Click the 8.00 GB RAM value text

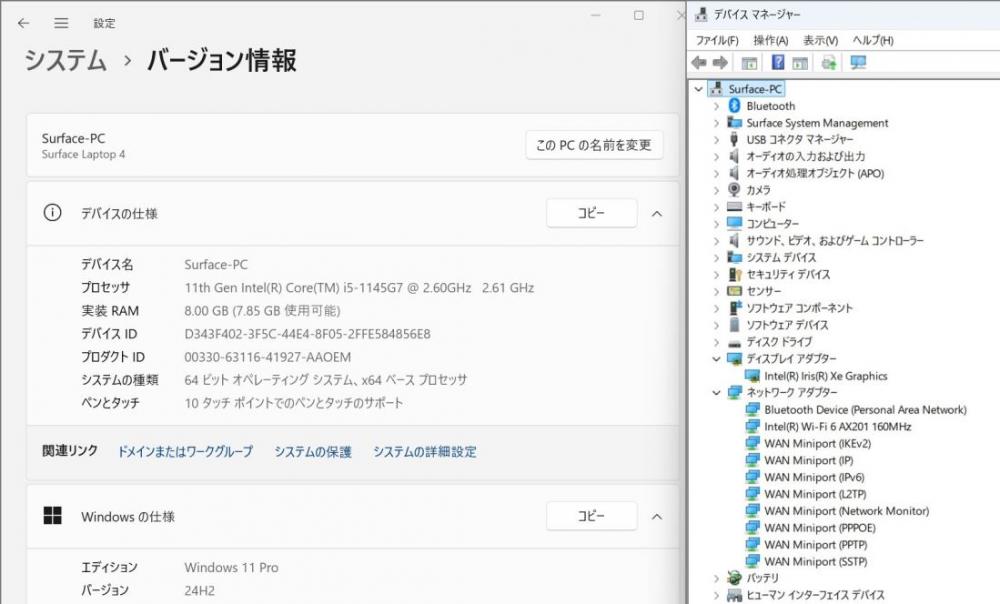[262, 311]
